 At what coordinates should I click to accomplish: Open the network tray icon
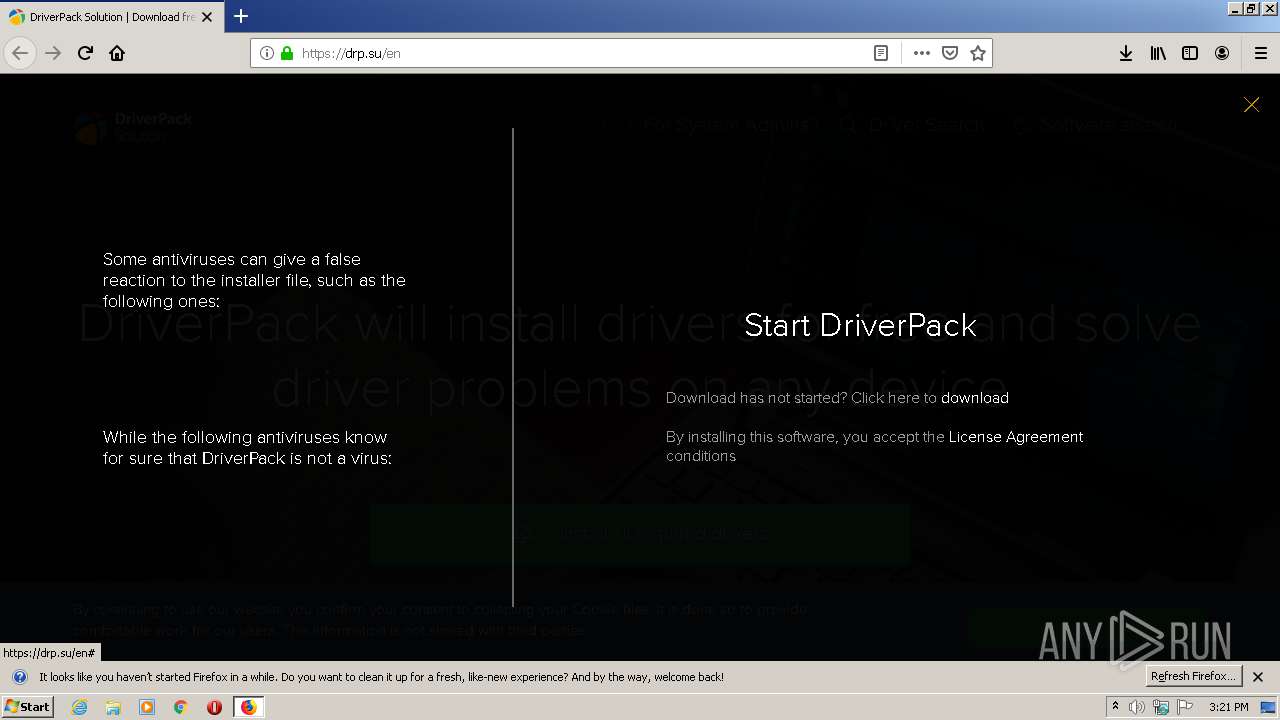pyautogui.click(x=1161, y=707)
